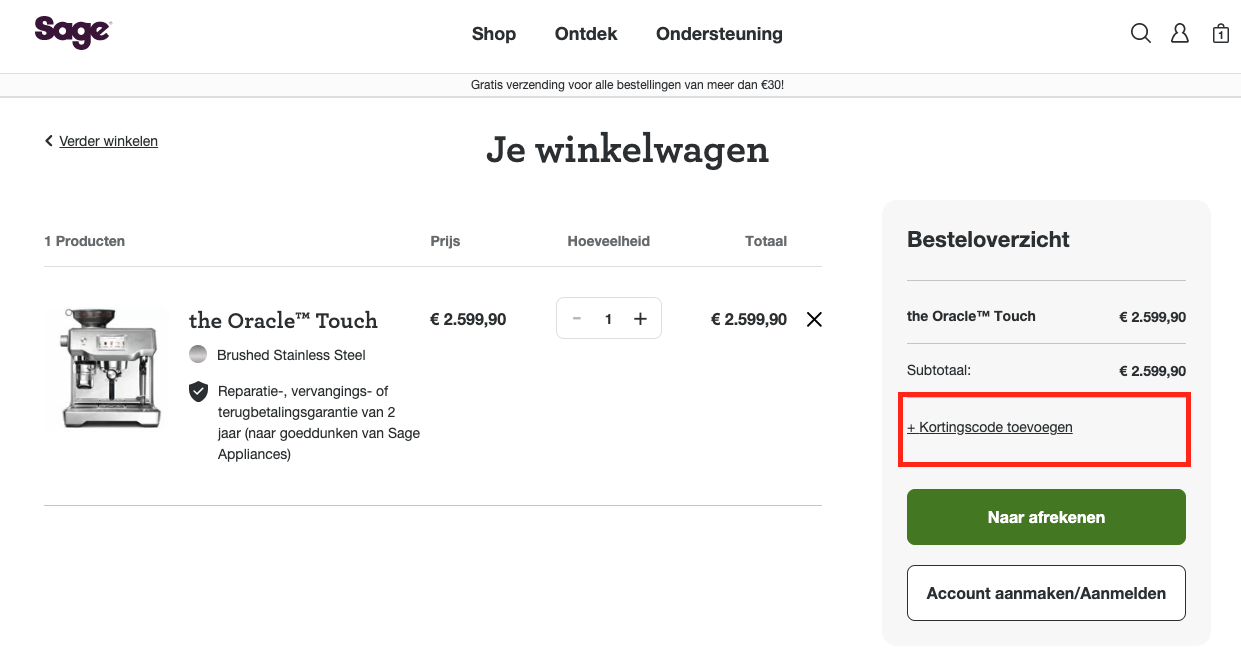Click the Sage logo
1241x650 pixels.
pos(72,32)
